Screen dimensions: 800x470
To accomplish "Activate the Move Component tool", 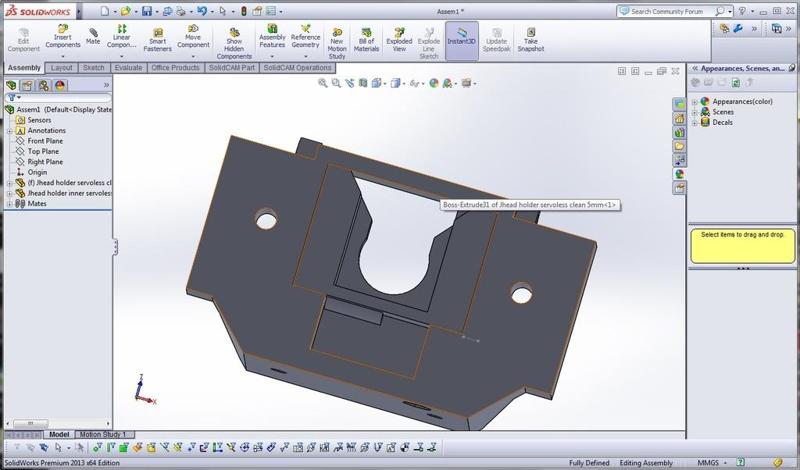I will 193,36.
